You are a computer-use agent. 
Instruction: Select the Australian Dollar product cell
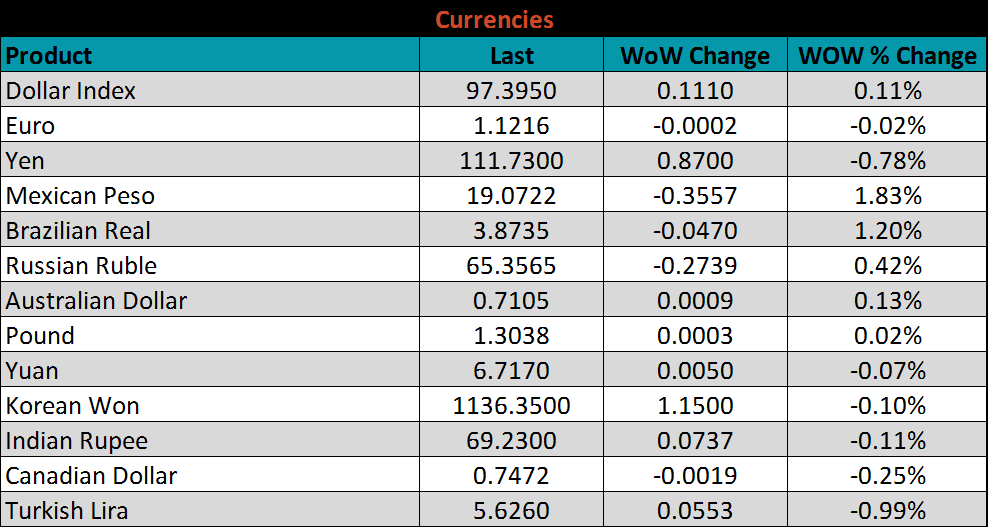[96, 301]
